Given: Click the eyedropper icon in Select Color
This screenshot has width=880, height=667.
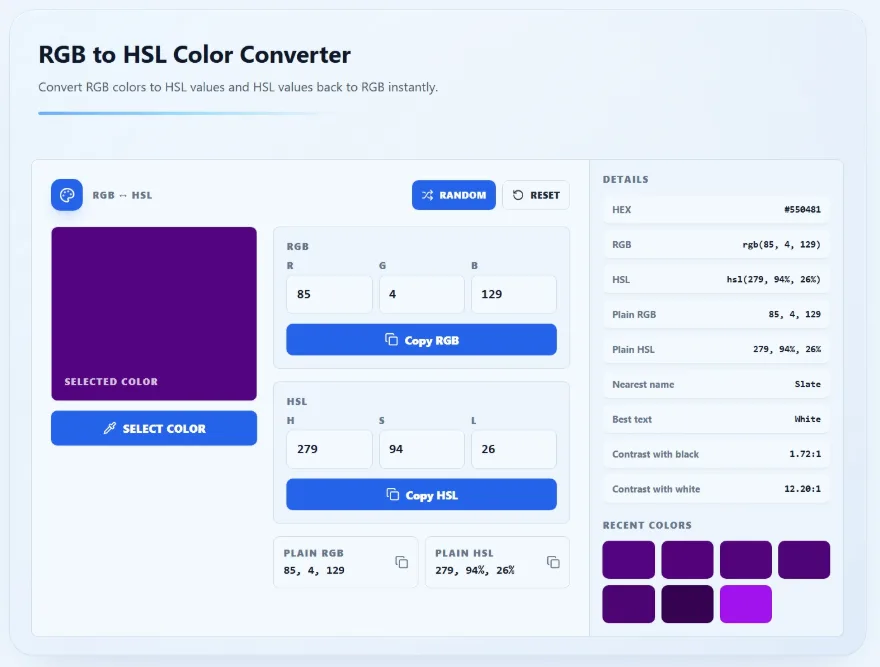Looking at the screenshot, I should pyautogui.click(x=109, y=428).
